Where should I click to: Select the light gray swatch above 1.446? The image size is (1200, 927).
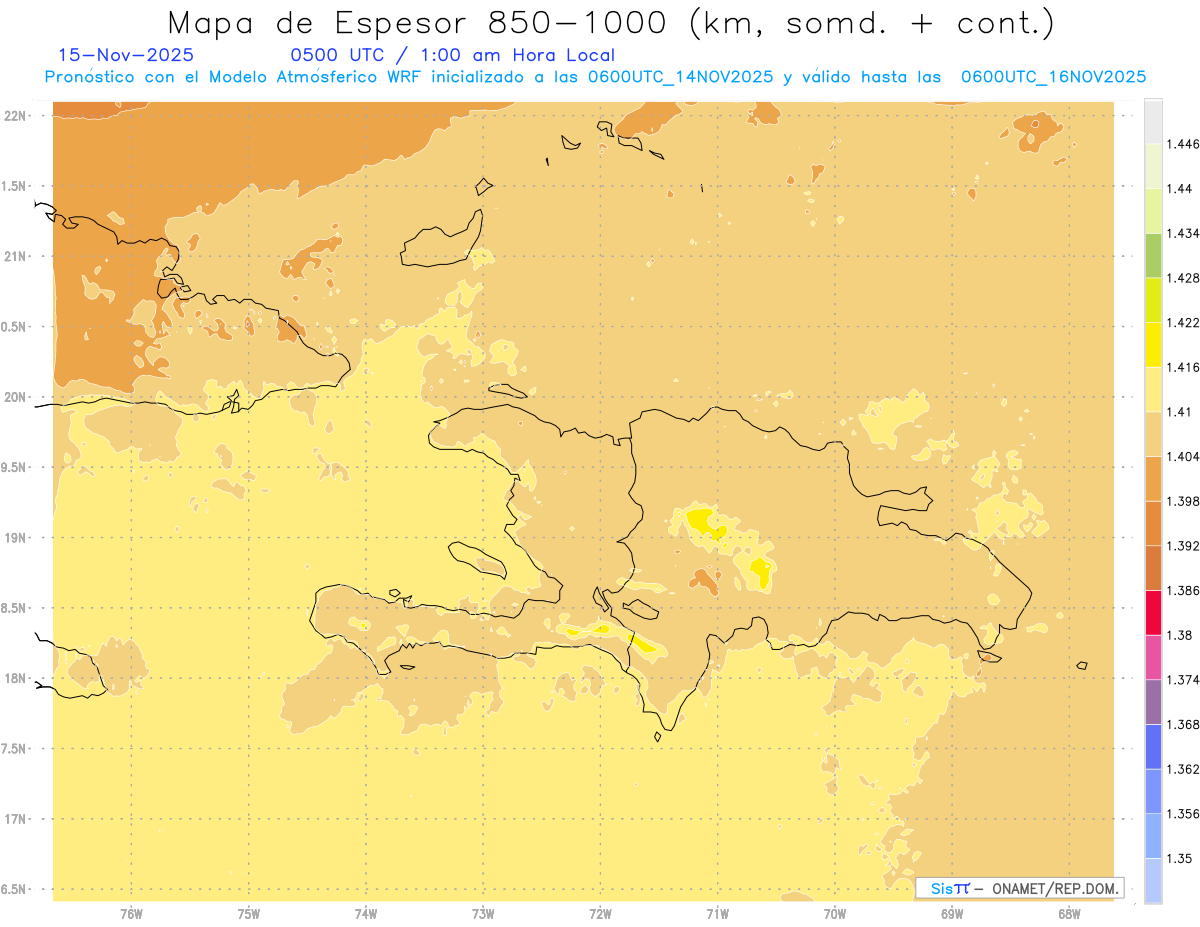(x=1153, y=121)
